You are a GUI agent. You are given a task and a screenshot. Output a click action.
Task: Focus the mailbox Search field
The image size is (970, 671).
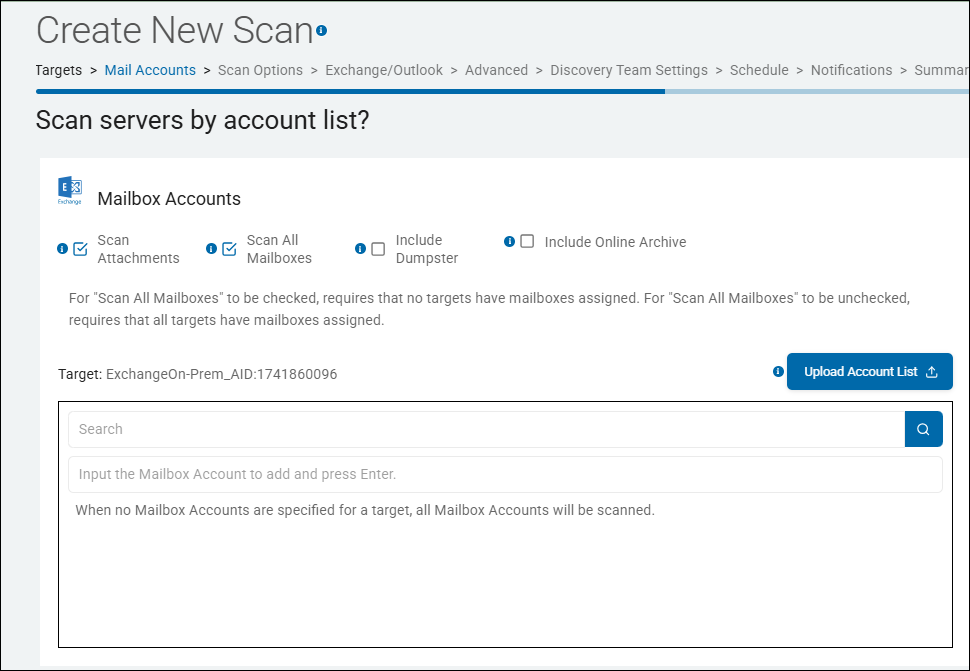(x=486, y=429)
